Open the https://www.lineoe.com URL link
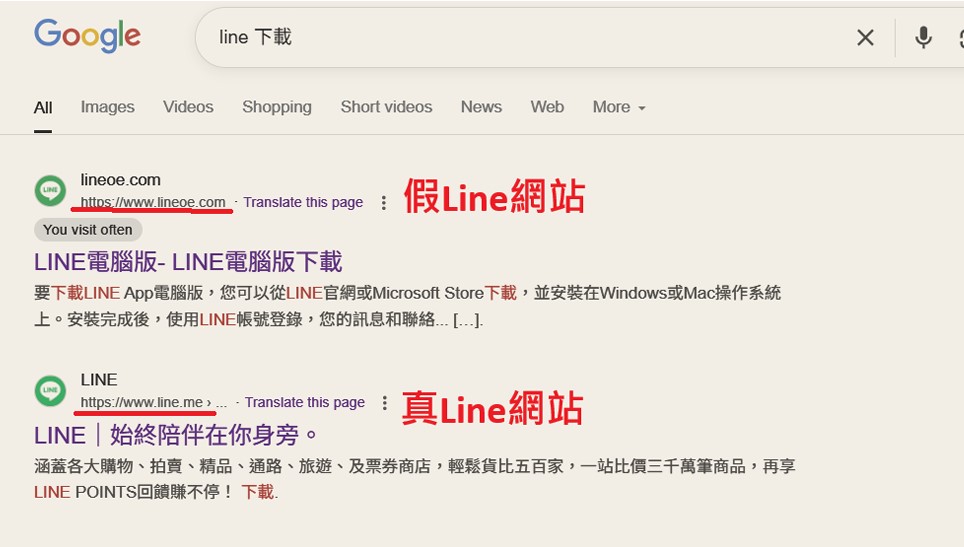Viewport: 964px width, 547px height. 153,202
